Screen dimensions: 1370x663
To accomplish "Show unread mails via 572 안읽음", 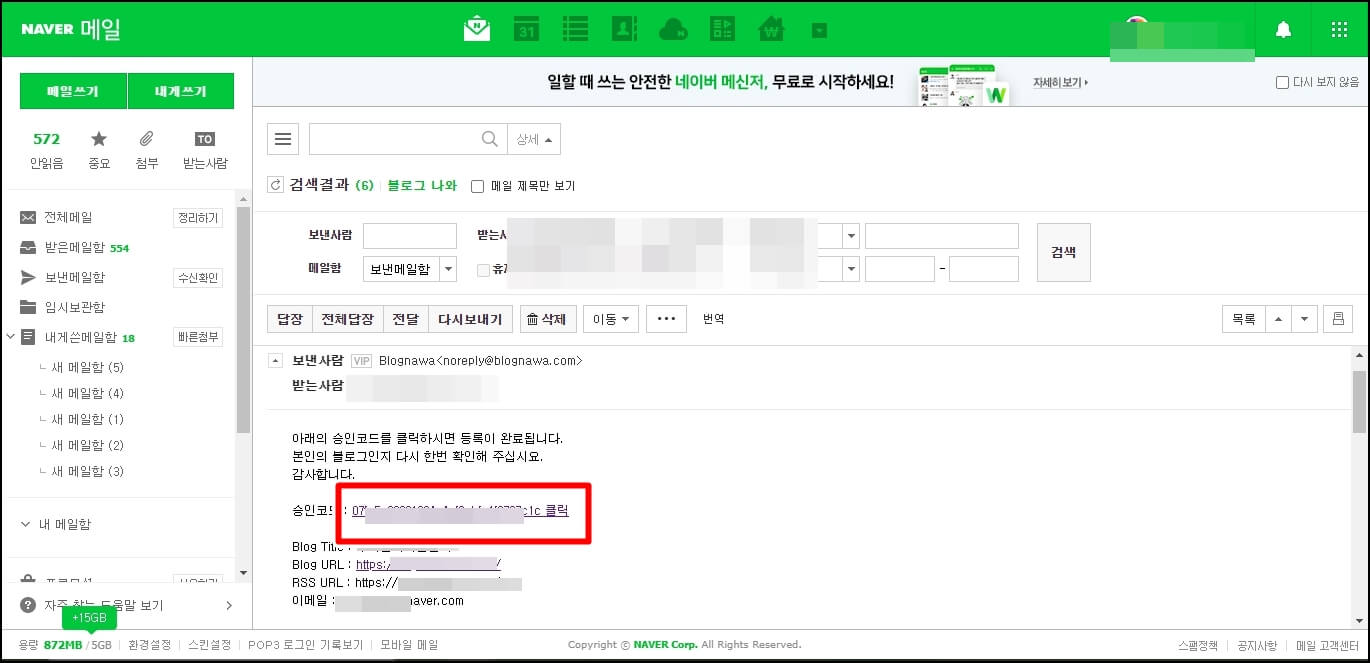I will pyautogui.click(x=46, y=150).
